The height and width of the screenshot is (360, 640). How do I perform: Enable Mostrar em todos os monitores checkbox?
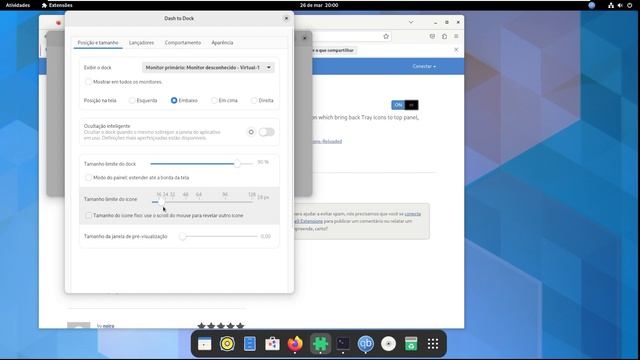pyautogui.click(x=89, y=82)
